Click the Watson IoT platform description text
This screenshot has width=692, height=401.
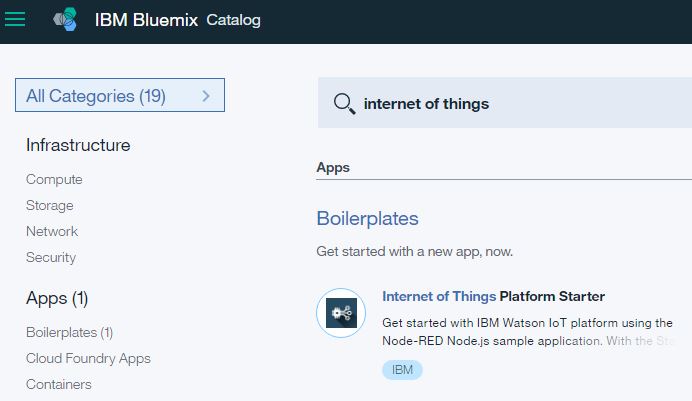tap(528, 332)
